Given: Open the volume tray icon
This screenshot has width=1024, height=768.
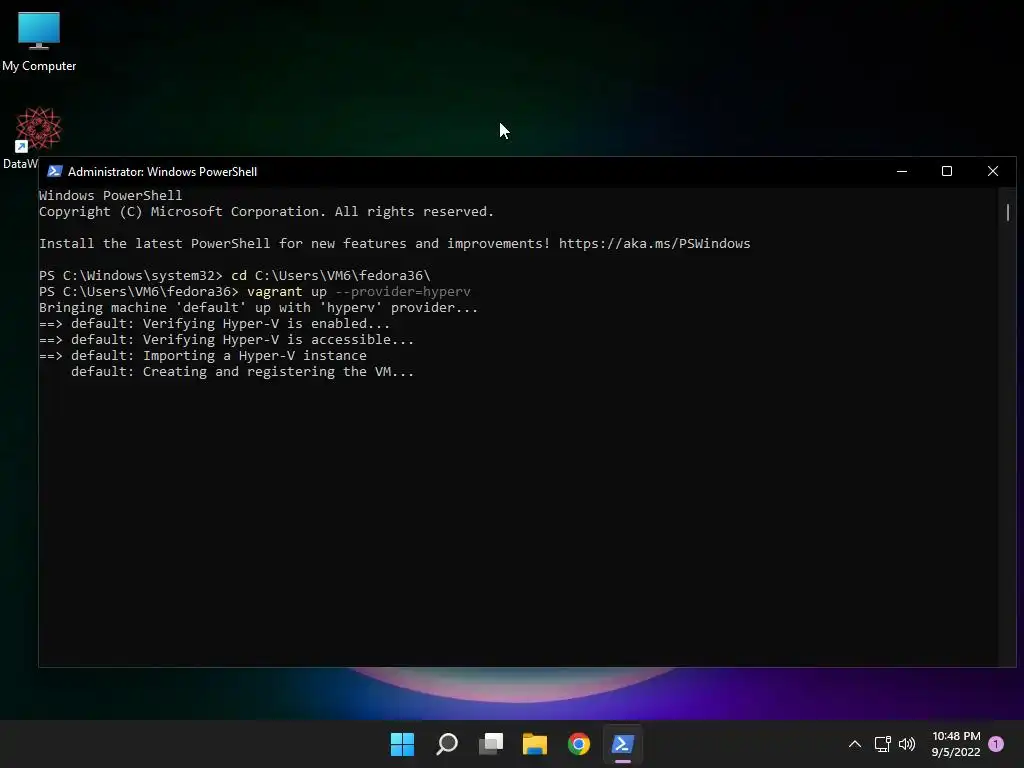Looking at the screenshot, I should click(907, 744).
